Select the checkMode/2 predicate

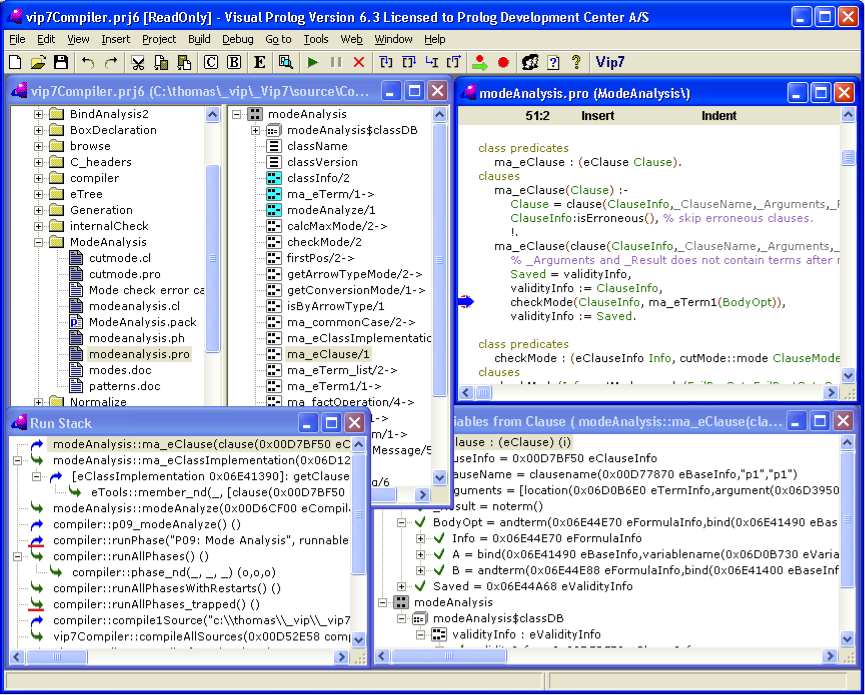(x=324, y=242)
